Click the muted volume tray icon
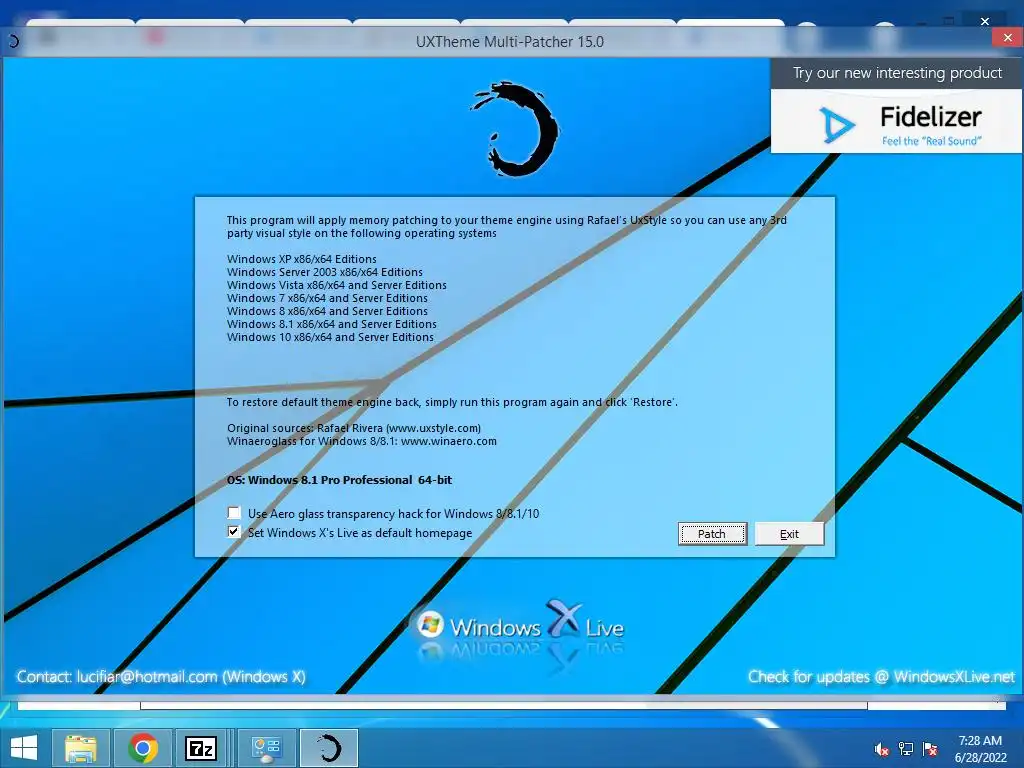 [882, 749]
